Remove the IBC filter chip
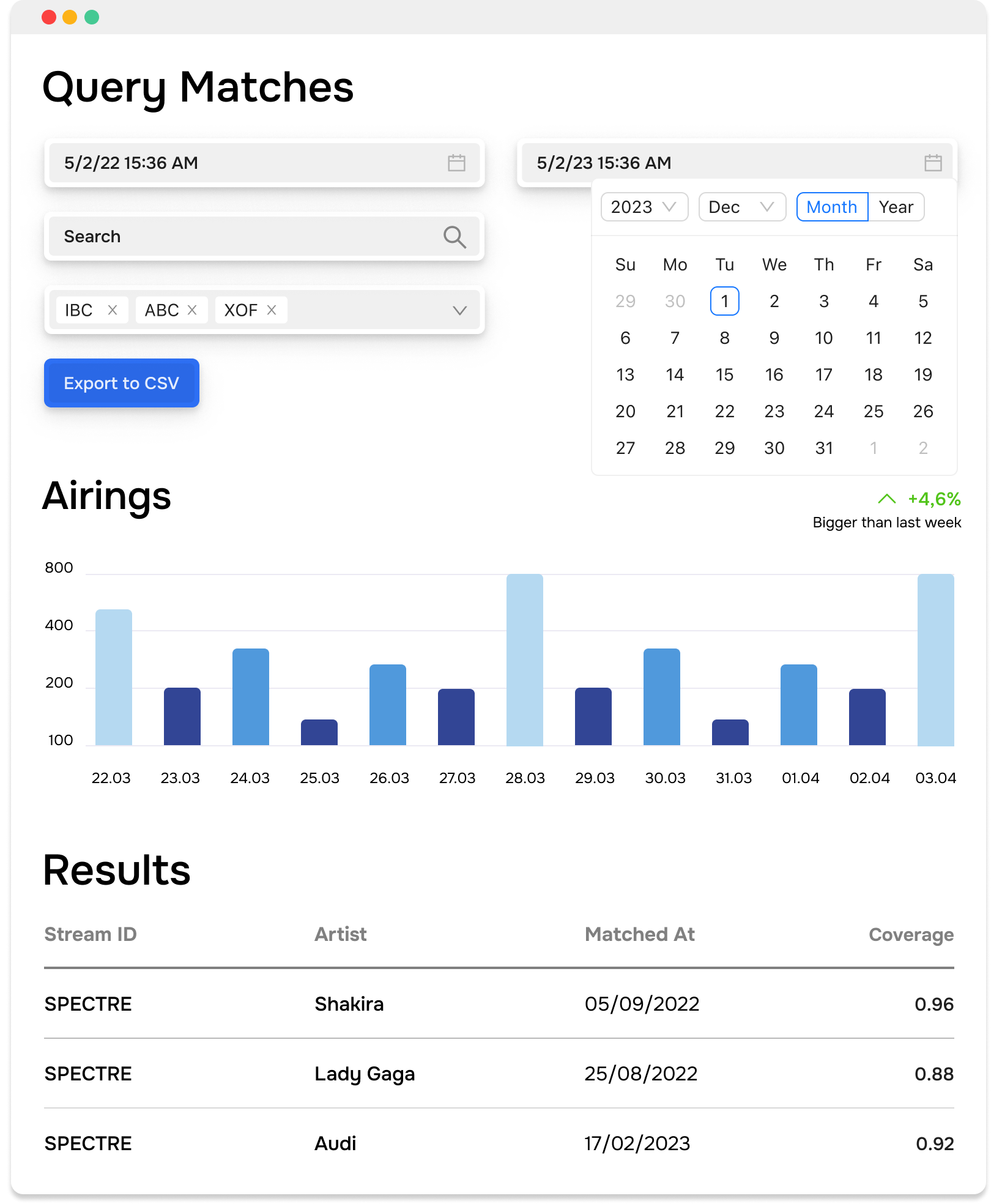 click(x=113, y=310)
